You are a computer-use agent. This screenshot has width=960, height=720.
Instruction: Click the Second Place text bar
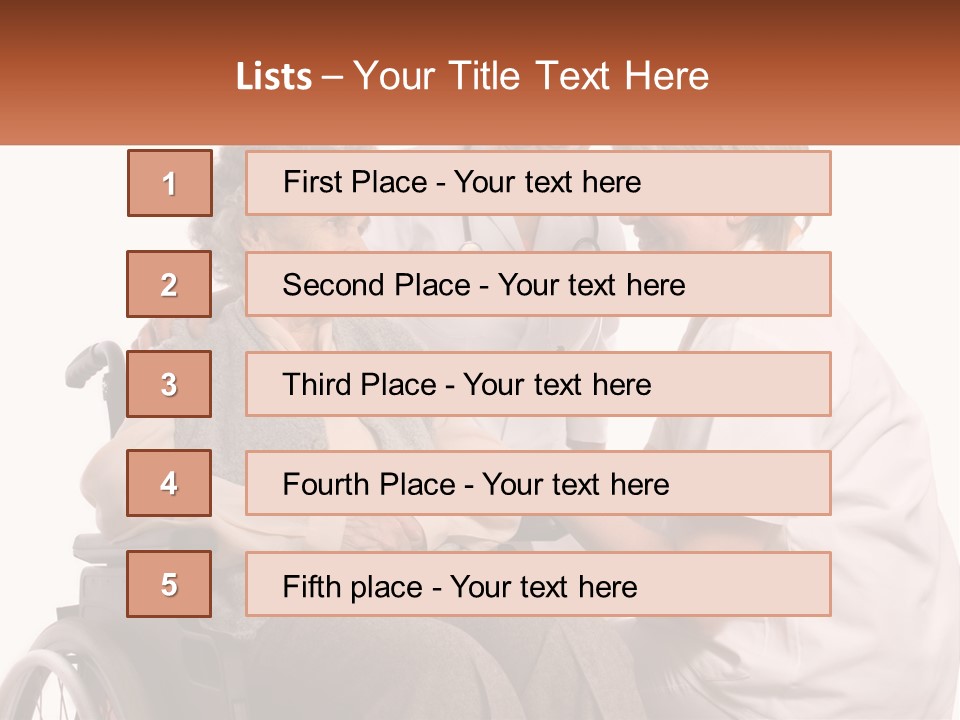[x=538, y=284]
